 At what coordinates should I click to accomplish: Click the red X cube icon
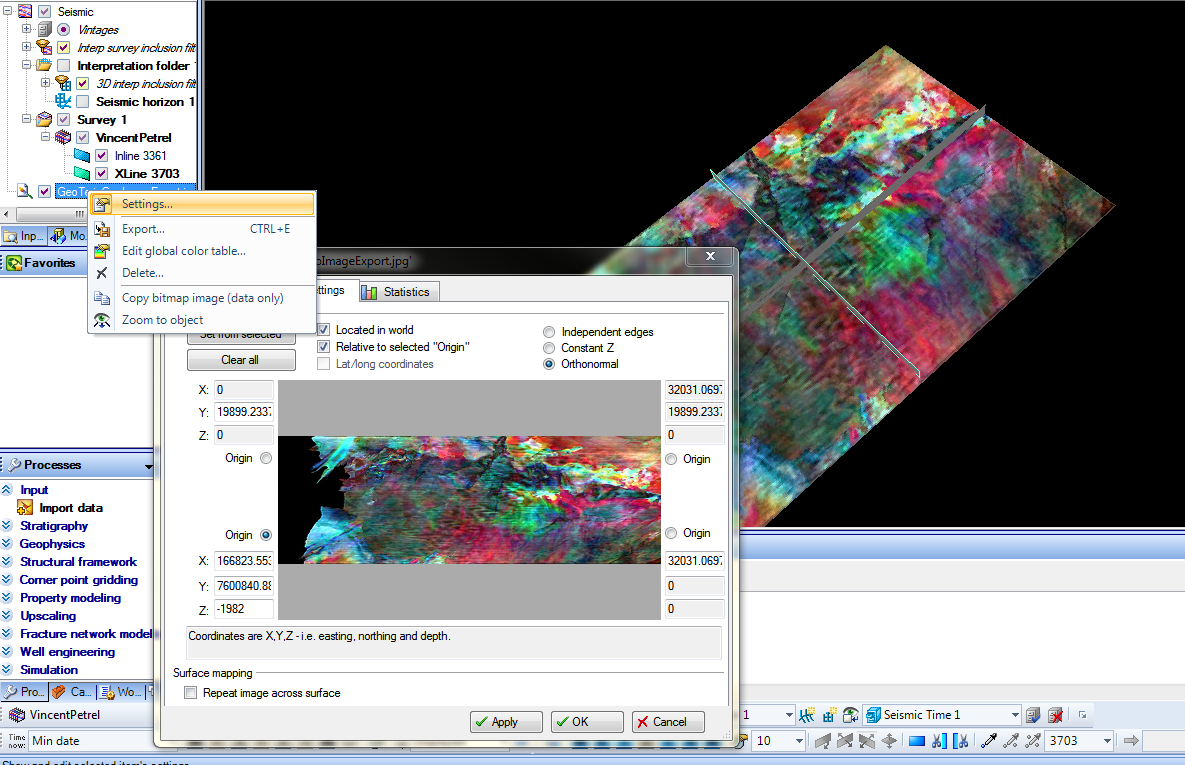pos(1054,715)
